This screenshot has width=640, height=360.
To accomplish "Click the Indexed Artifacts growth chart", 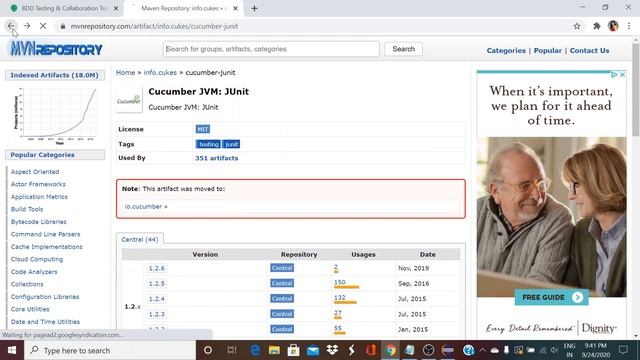I will click(55, 115).
